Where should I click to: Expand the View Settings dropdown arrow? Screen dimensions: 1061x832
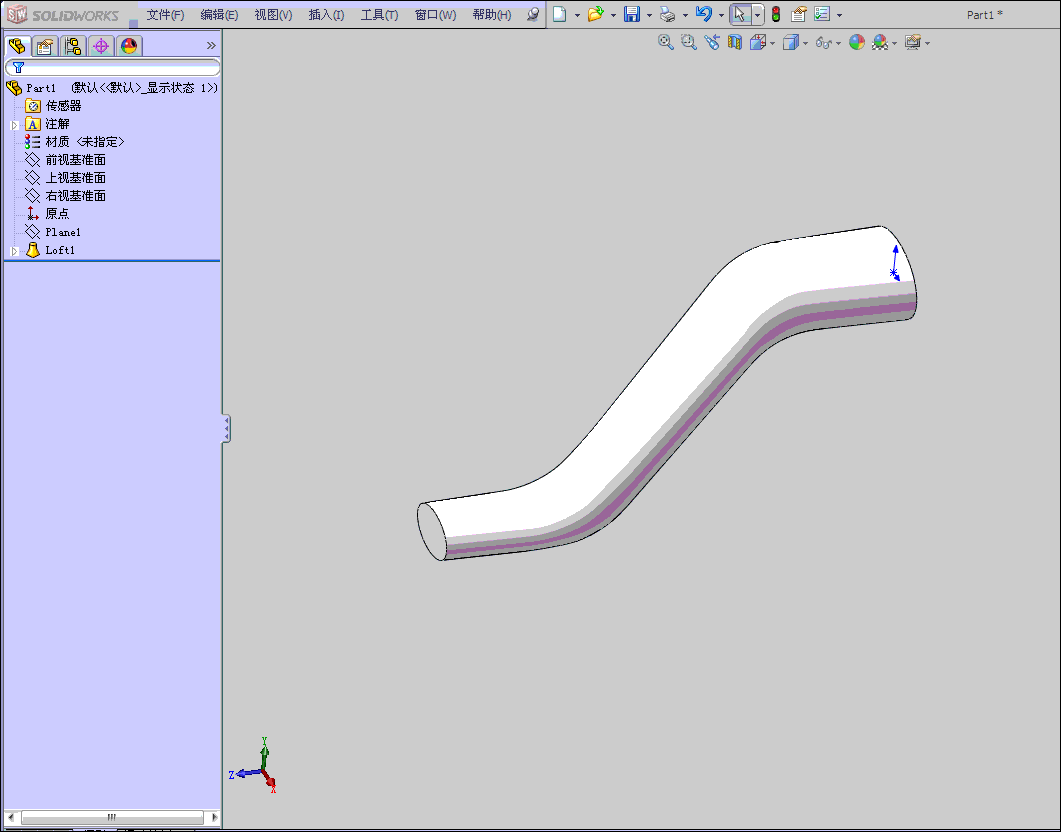[x=928, y=43]
